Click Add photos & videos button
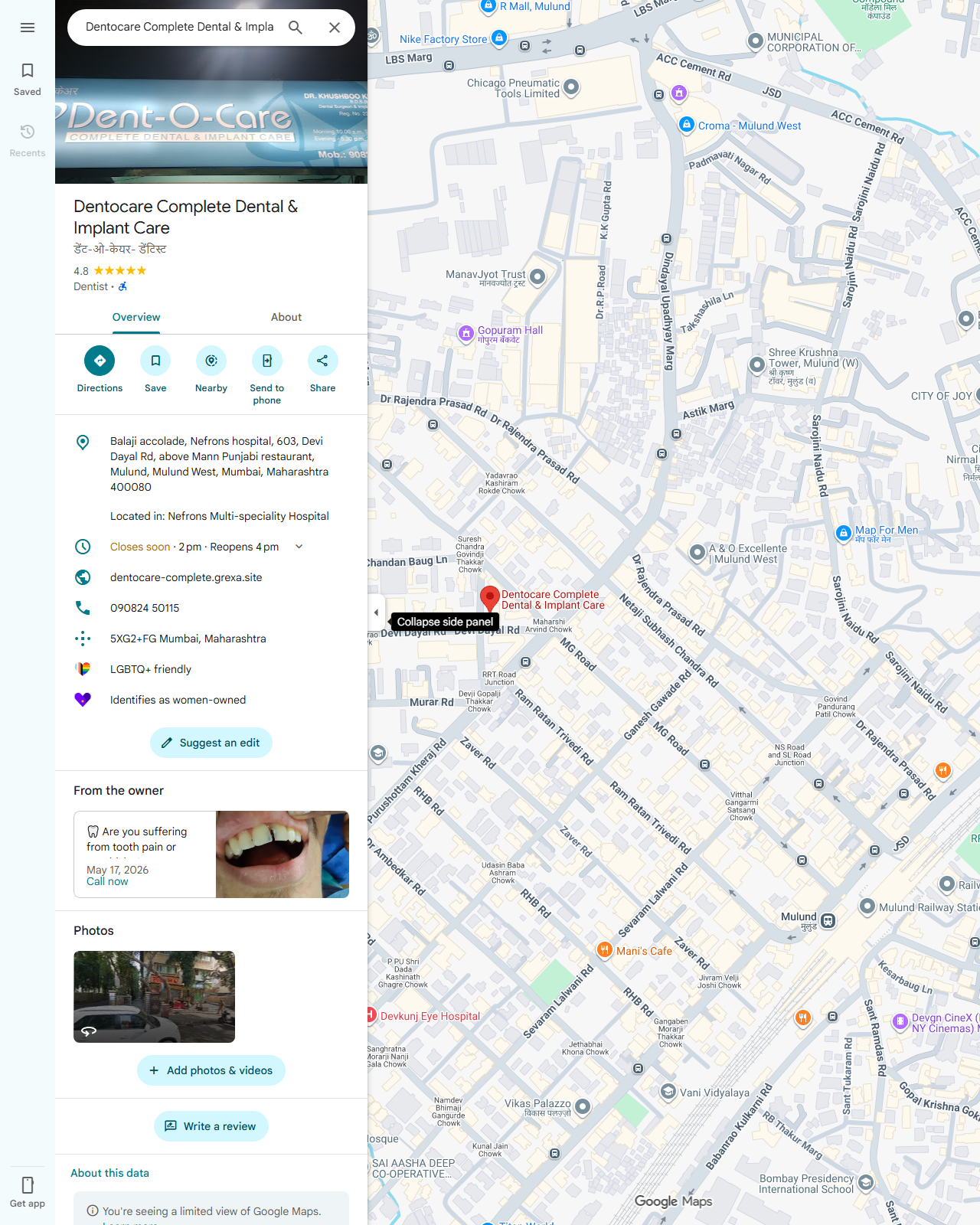This screenshot has width=980, height=1225. pyautogui.click(x=211, y=1070)
